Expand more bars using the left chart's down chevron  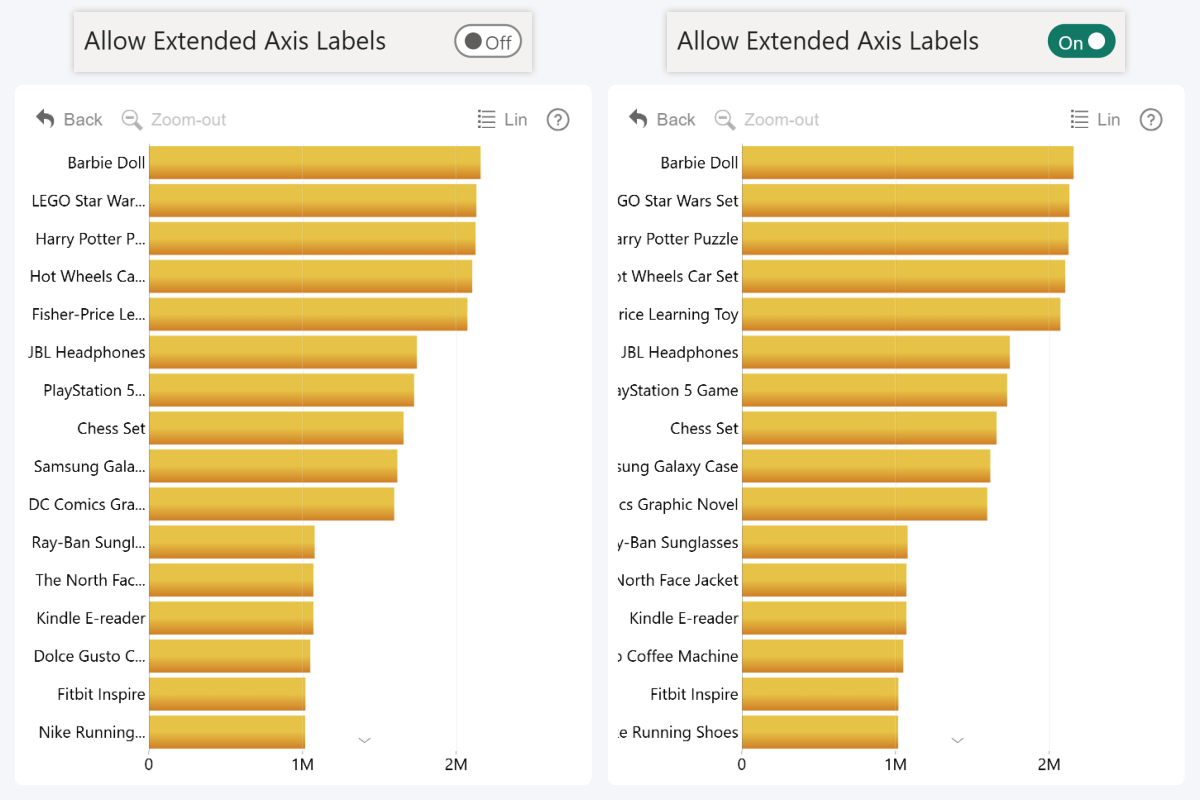(365, 739)
